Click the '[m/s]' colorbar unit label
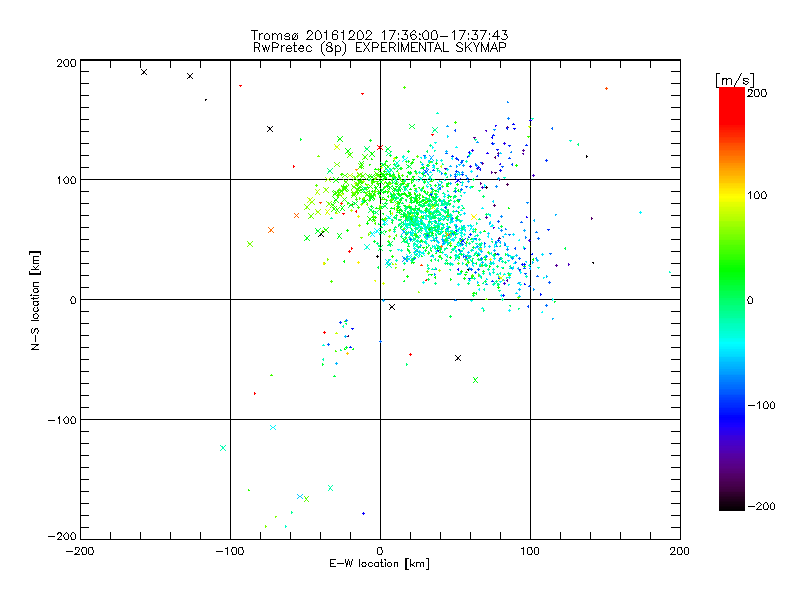800x600 pixels. pyautogui.click(x=734, y=80)
